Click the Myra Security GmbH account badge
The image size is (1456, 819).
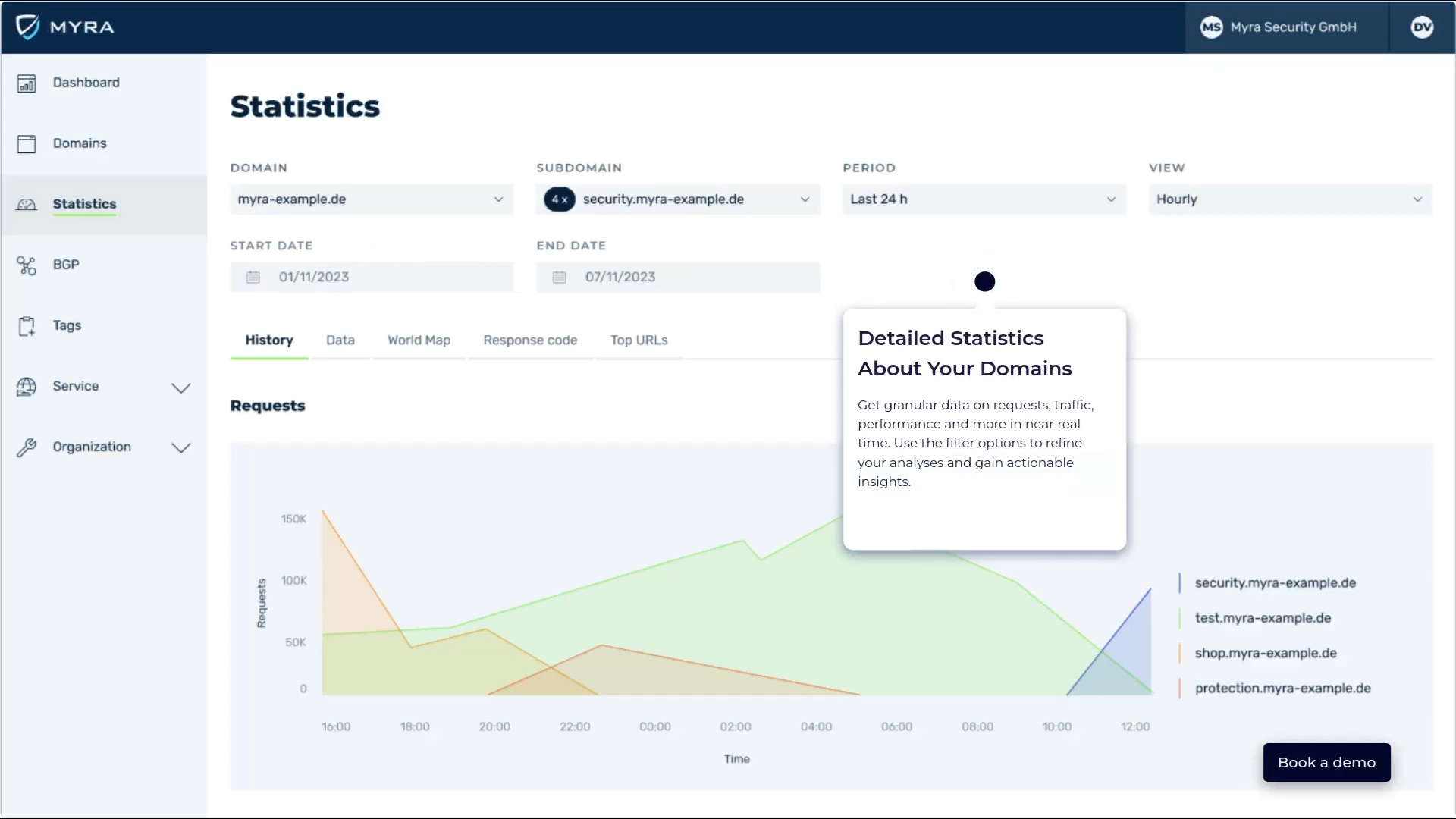pos(1282,27)
